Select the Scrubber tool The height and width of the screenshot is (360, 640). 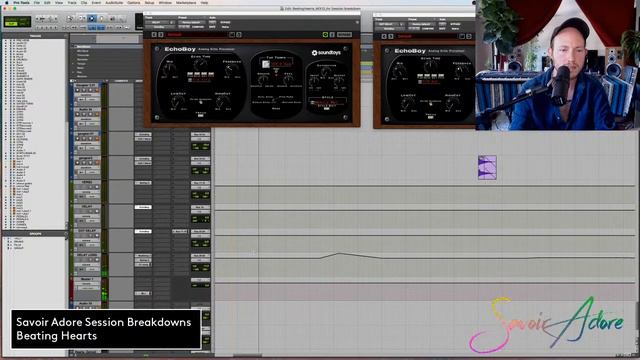coord(112,18)
